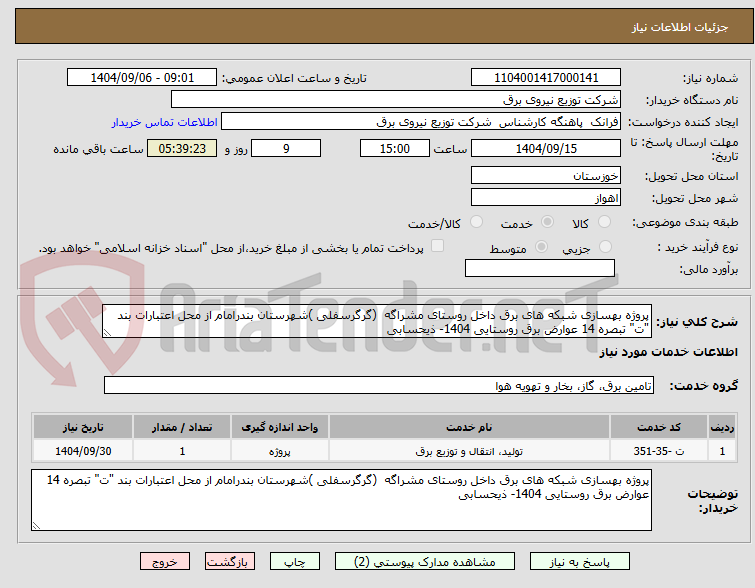Click the empty برآورد مالی field

pyautogui.click(x=540, y=268)
